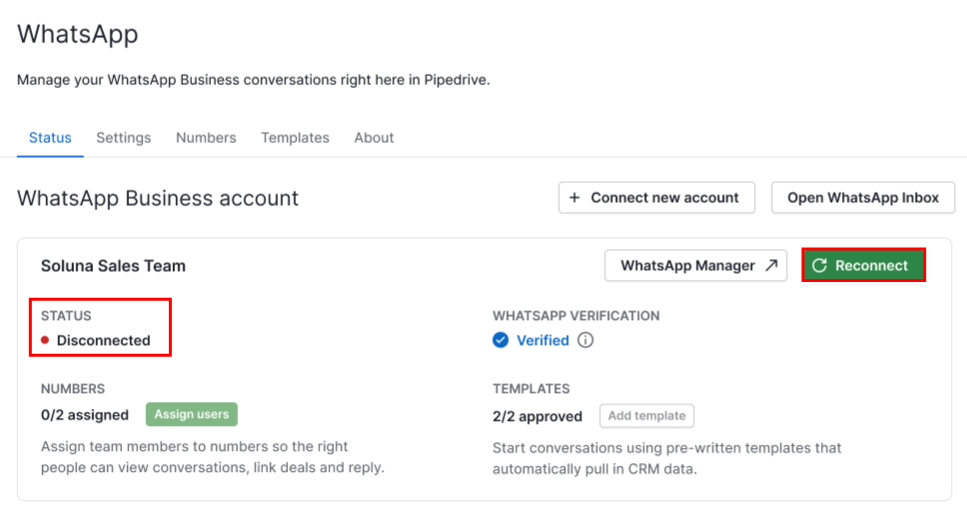Click the Assign users button
967x516 pixels.
click(x=192, y=414)
